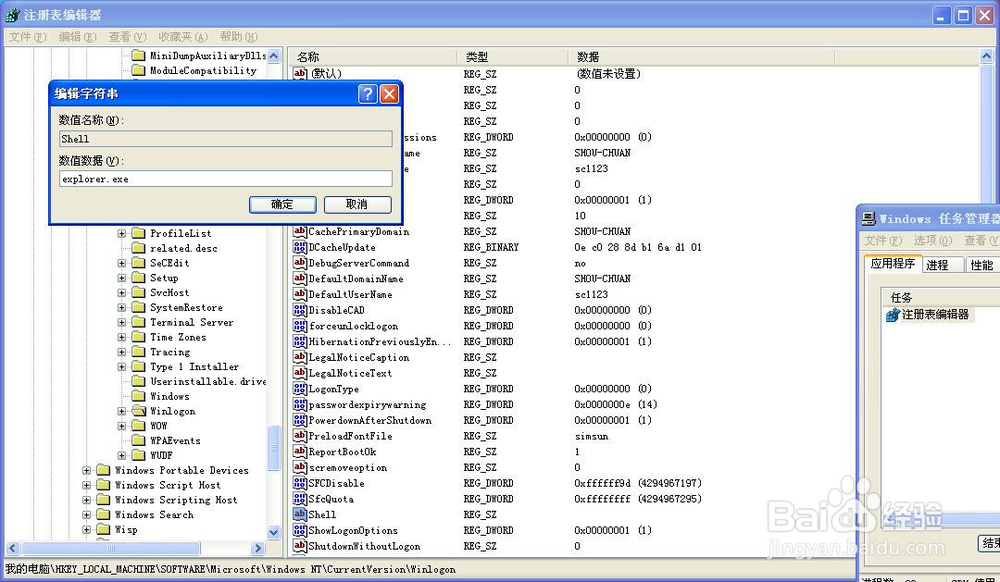Click the WPAEvents folder icon
Viewport: 1000px width, 582px height.
pyautogui.click(x=138, y=440)
